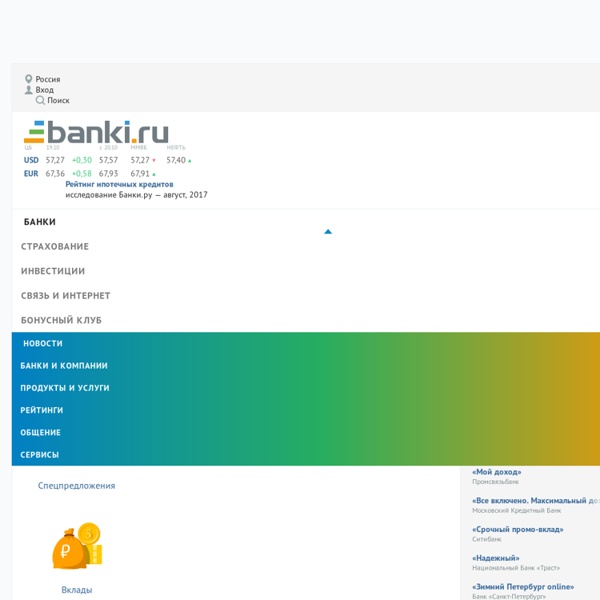Select the СТРАХОВАНИЕ section
600x600 pixels.
pyautogui.click(x=55, y=246)
